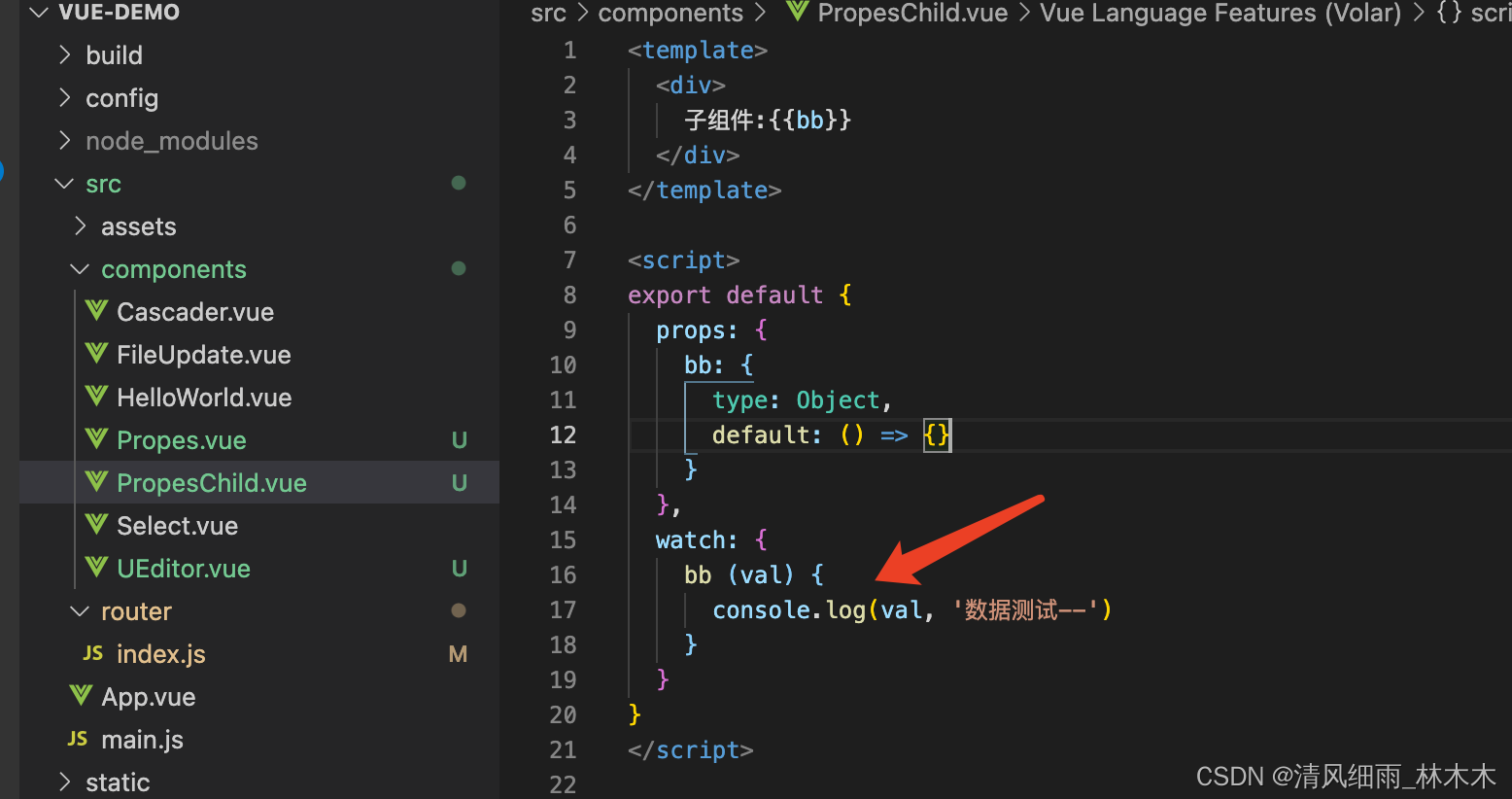Click the Vue icon beside FileUpdate.vue
This screenshot has width=1512, height=799.
[96, 353]
